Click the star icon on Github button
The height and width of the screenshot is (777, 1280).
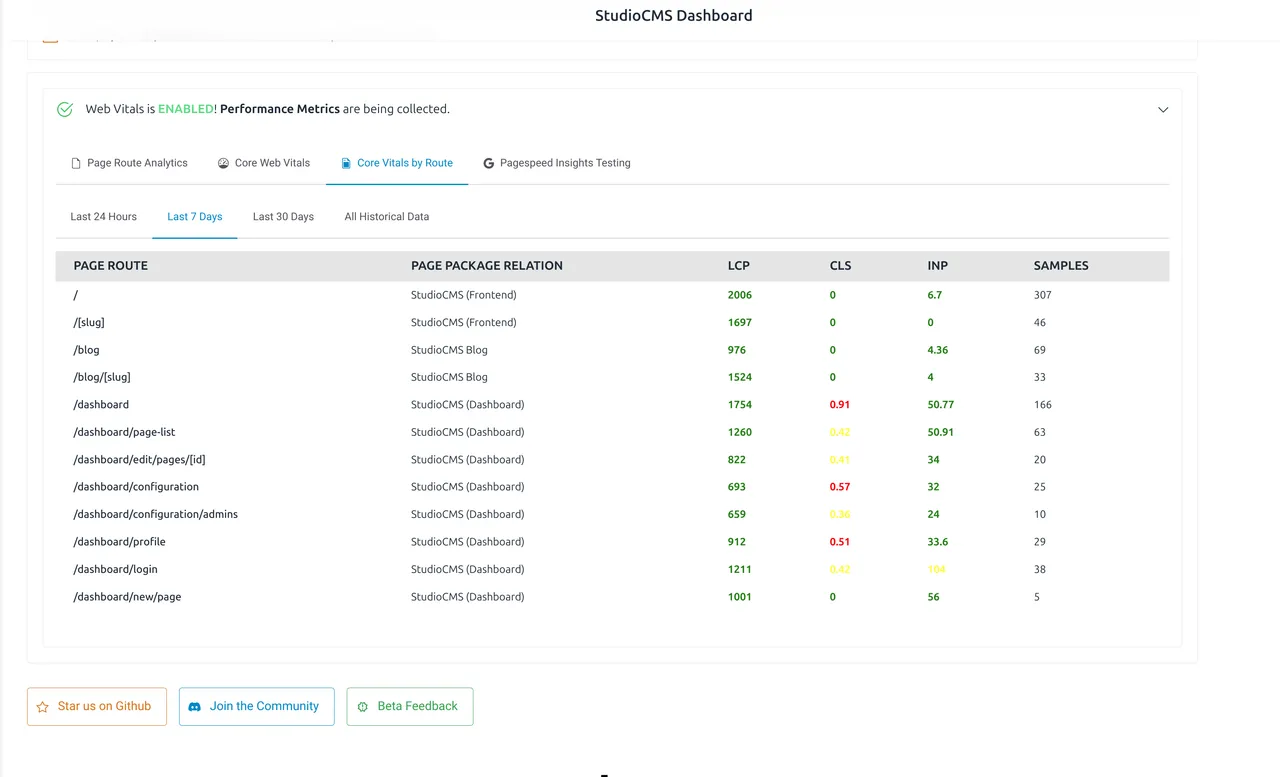[x=42, y=707]
